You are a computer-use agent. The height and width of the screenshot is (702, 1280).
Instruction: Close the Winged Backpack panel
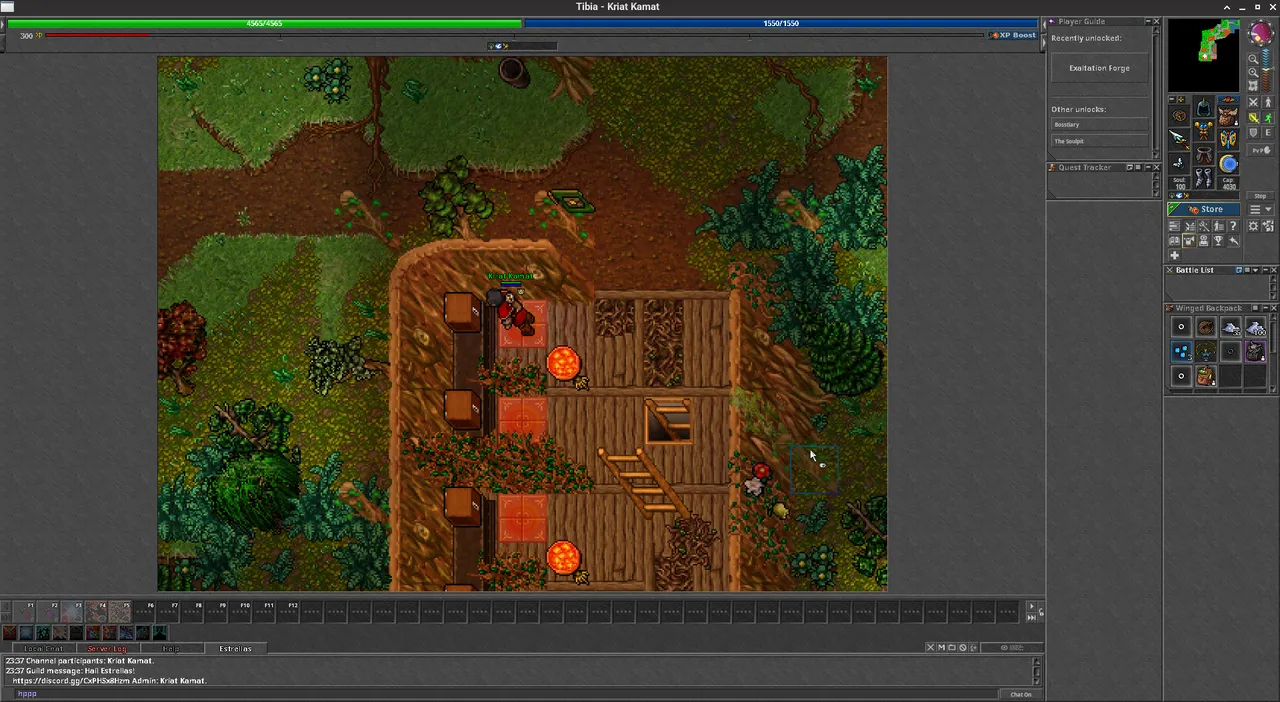(1274, 308)
